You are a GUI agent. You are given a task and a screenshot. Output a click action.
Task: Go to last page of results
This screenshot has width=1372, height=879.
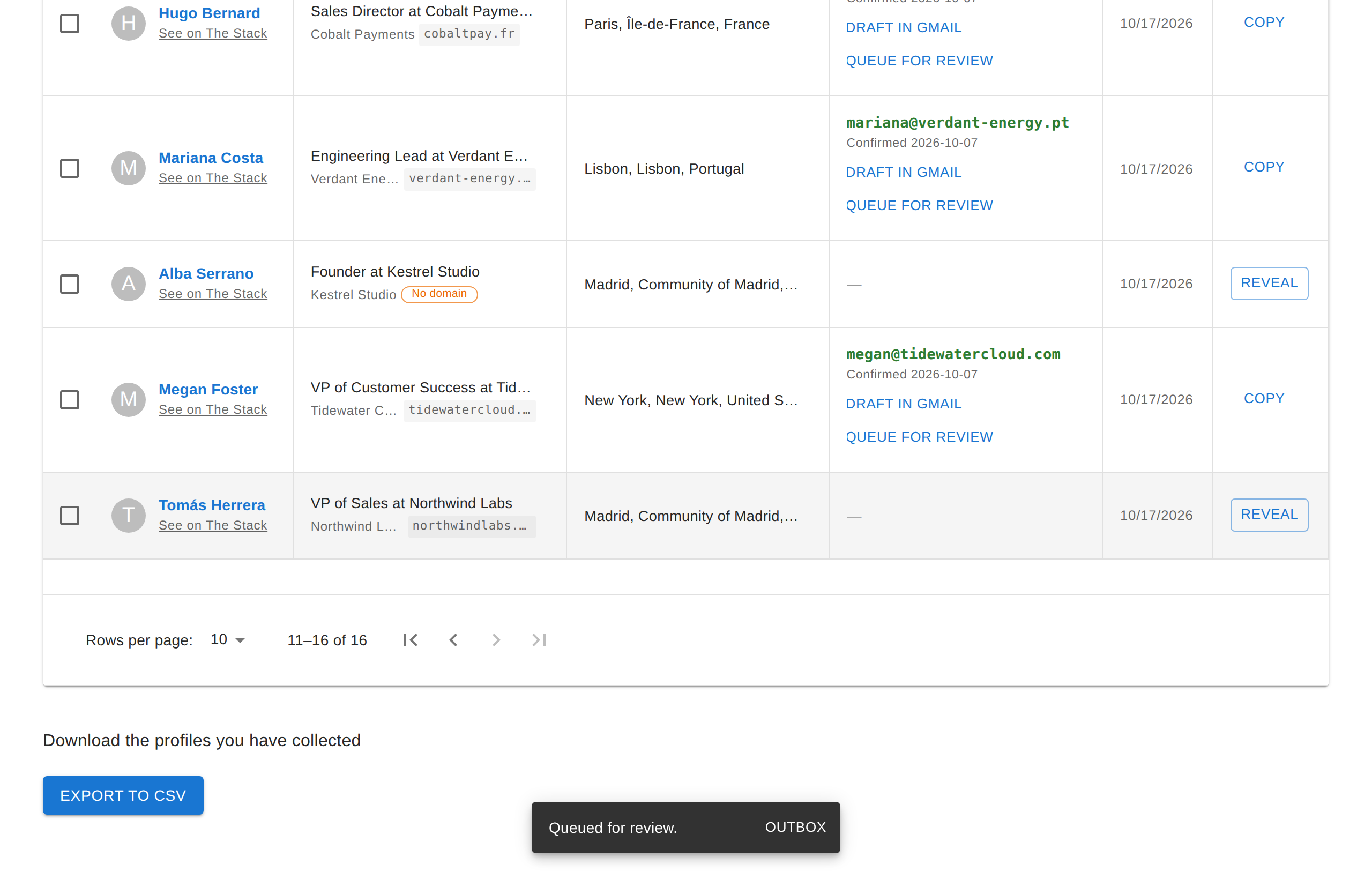pyautogui.click(x=539, y=640)
